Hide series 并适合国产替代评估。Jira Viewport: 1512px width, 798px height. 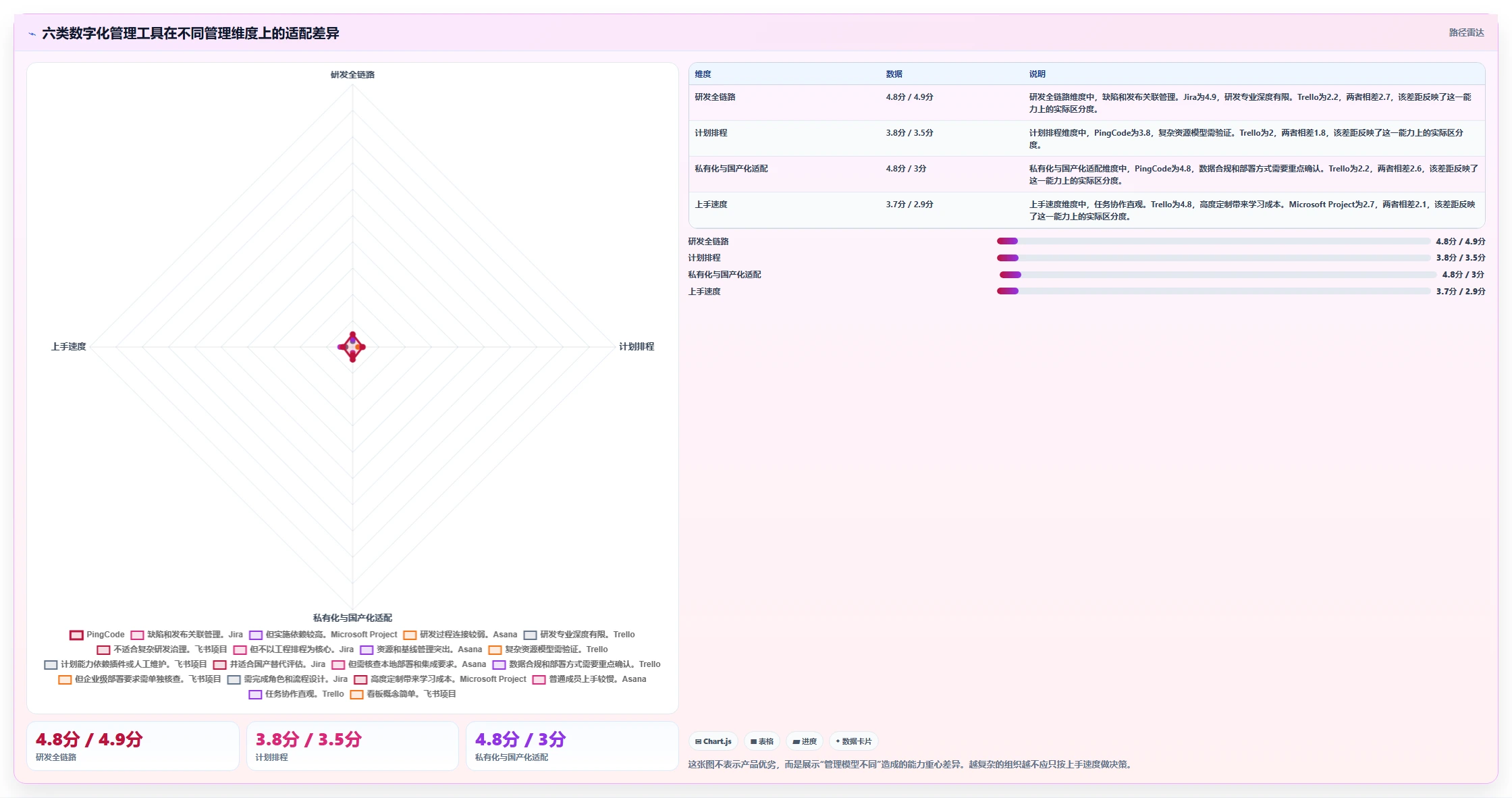[269, 664]
